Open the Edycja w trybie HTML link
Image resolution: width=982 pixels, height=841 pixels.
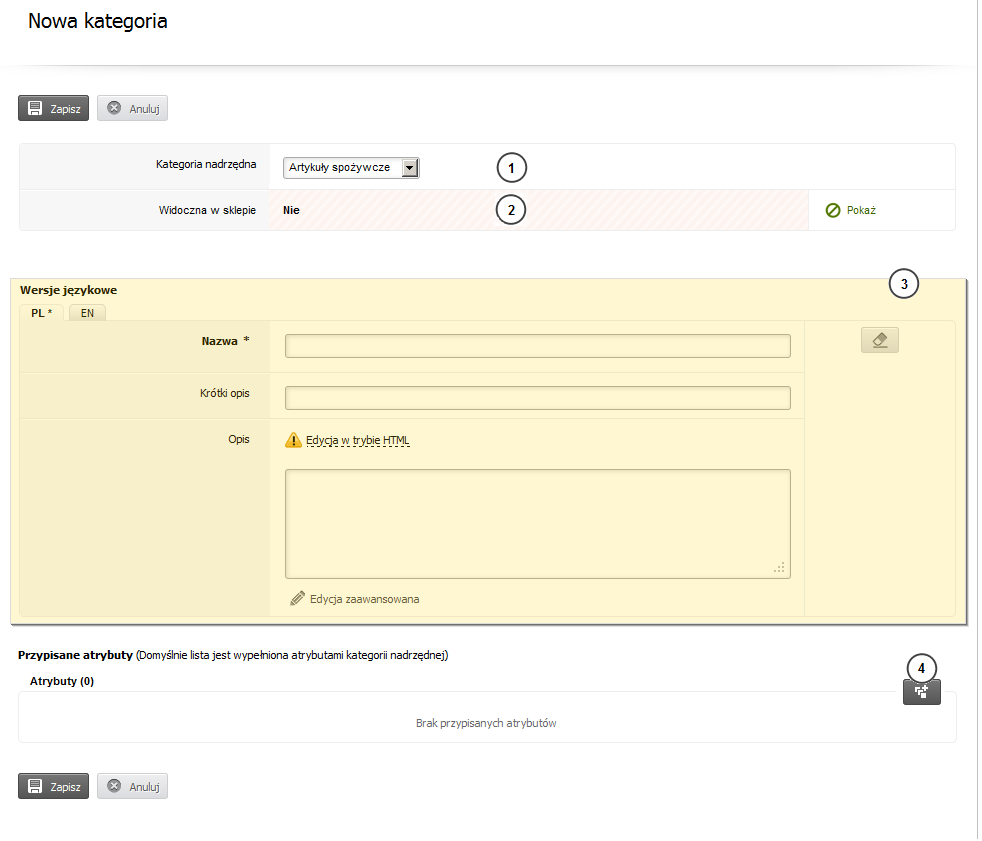coord(357,440)
